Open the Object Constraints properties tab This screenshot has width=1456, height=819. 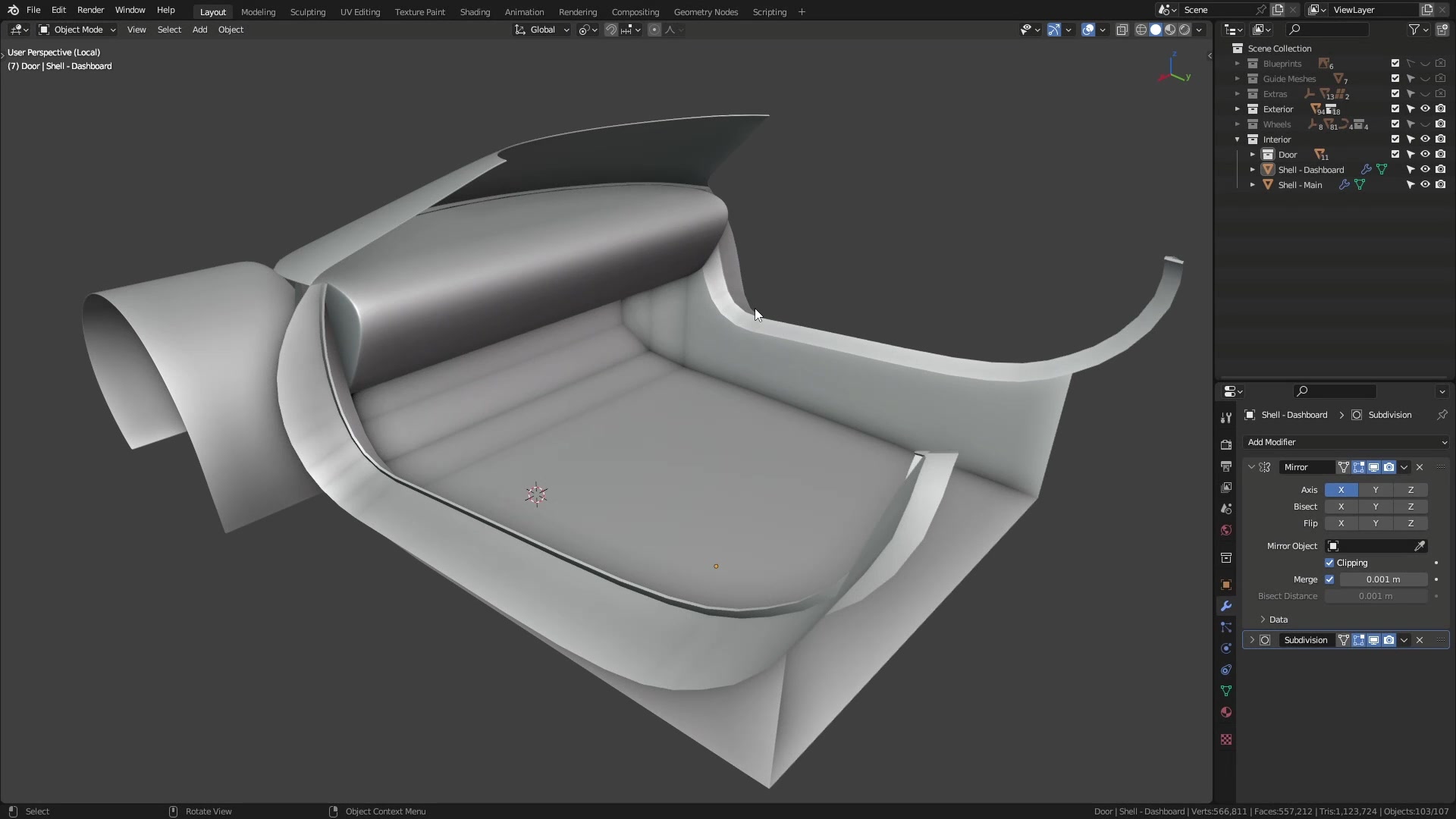click(x=1226, y=670)
